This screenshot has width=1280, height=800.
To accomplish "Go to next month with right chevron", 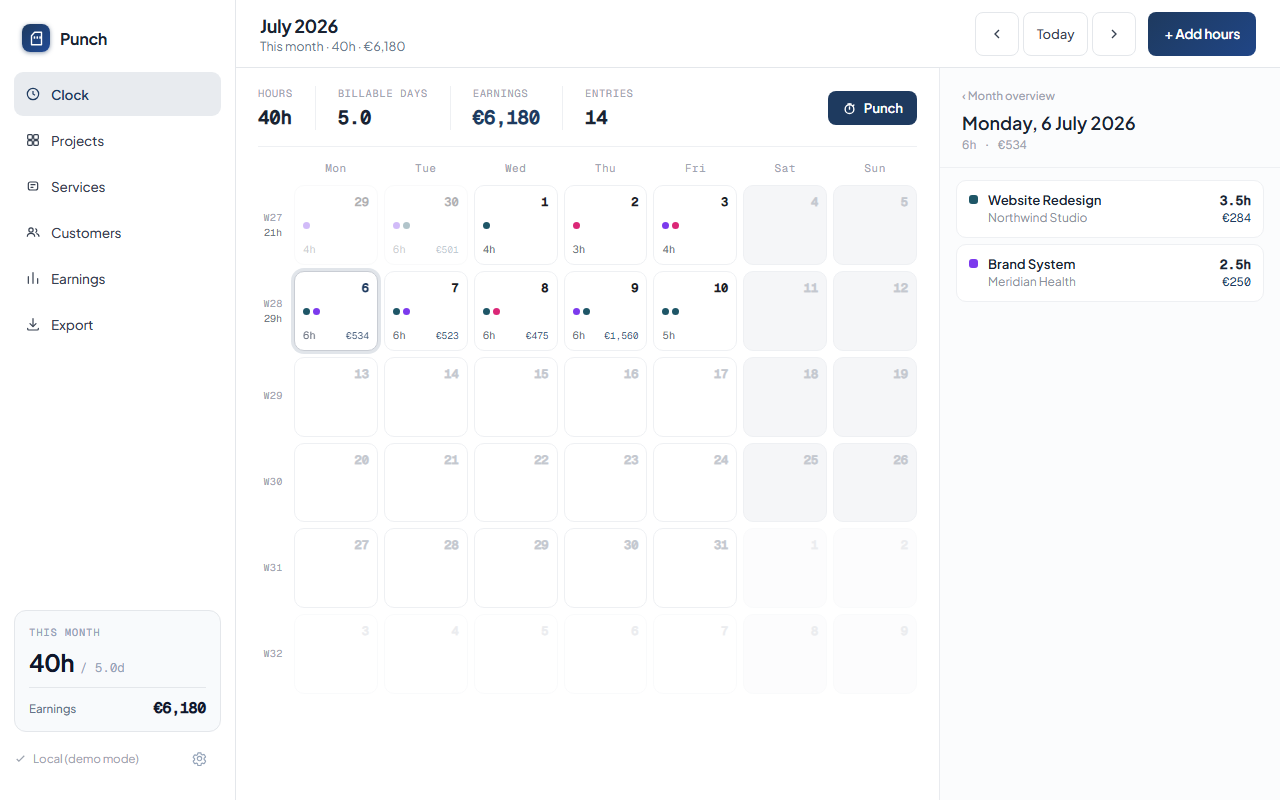I will [1114, 34].
